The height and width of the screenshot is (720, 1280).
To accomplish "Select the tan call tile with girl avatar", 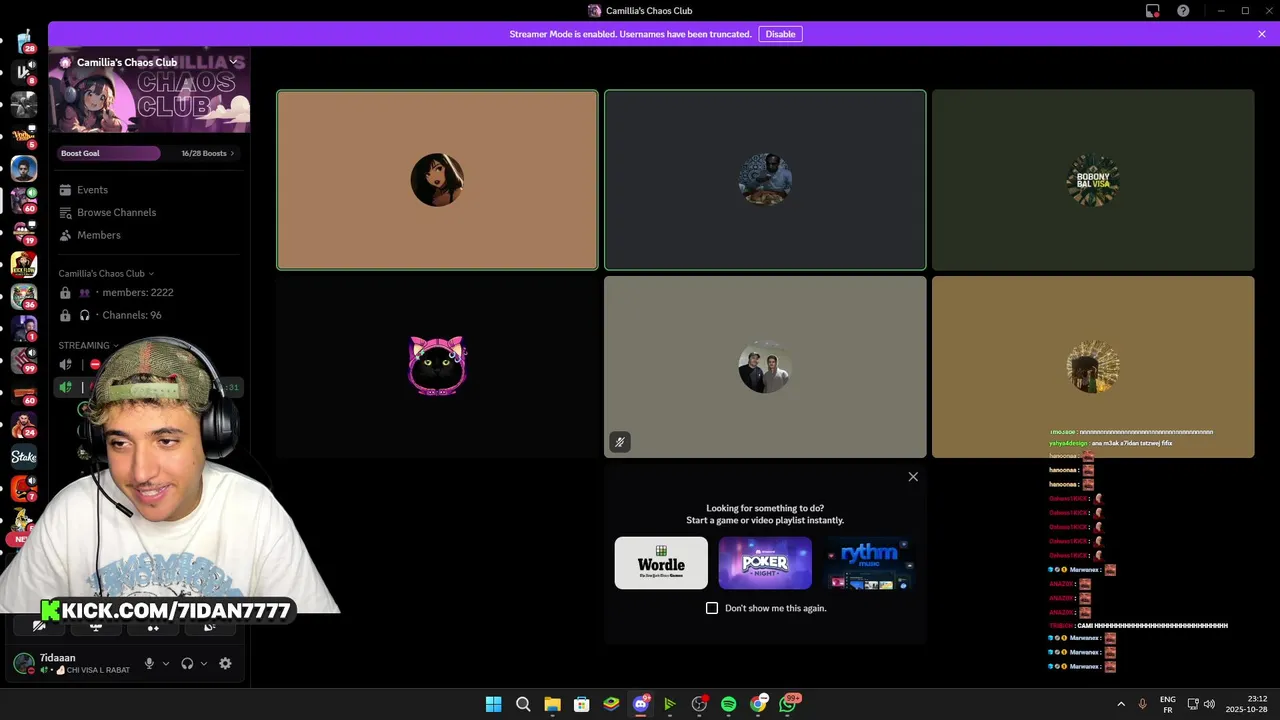I will click(x=437, y=180).
